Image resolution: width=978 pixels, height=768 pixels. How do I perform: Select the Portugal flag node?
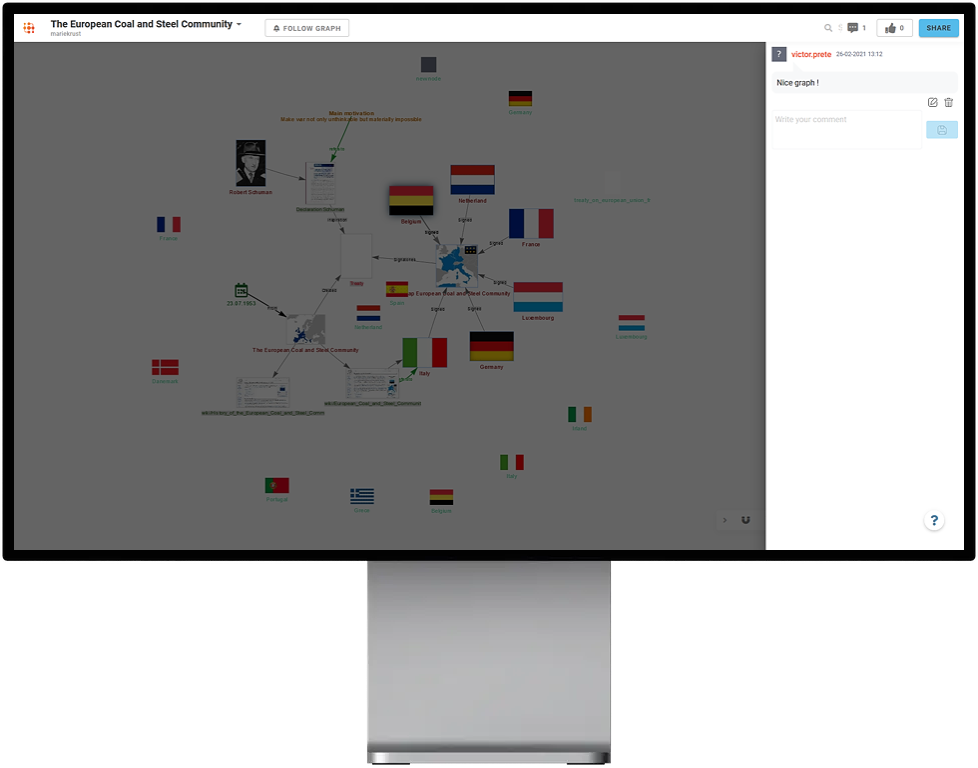pos(277,485)
